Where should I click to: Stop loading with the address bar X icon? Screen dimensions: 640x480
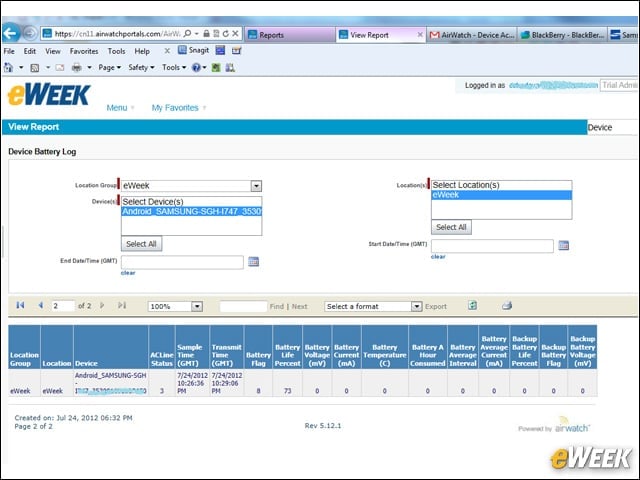coord(235,34)
